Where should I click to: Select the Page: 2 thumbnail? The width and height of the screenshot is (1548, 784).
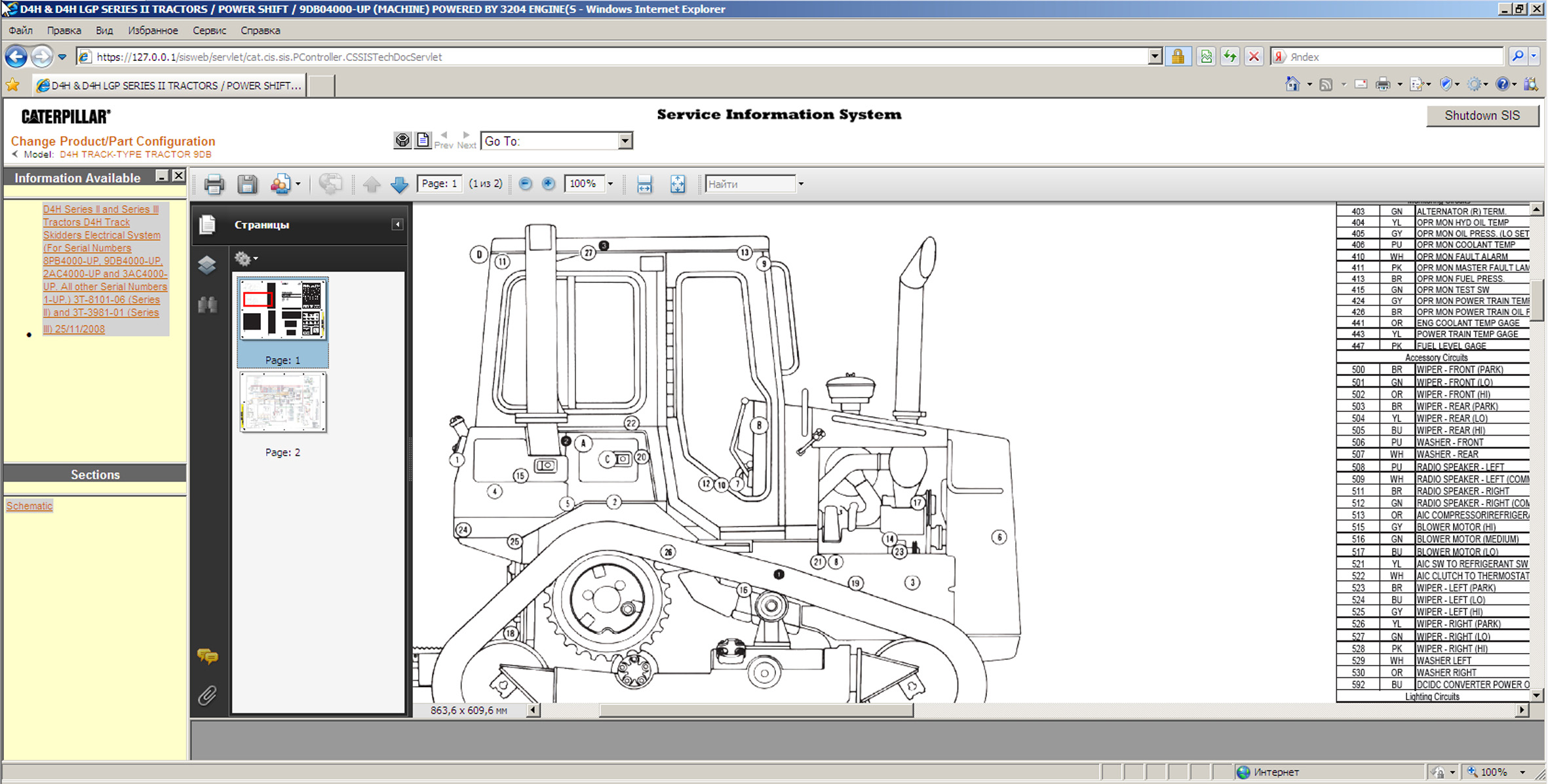[282, 403]
